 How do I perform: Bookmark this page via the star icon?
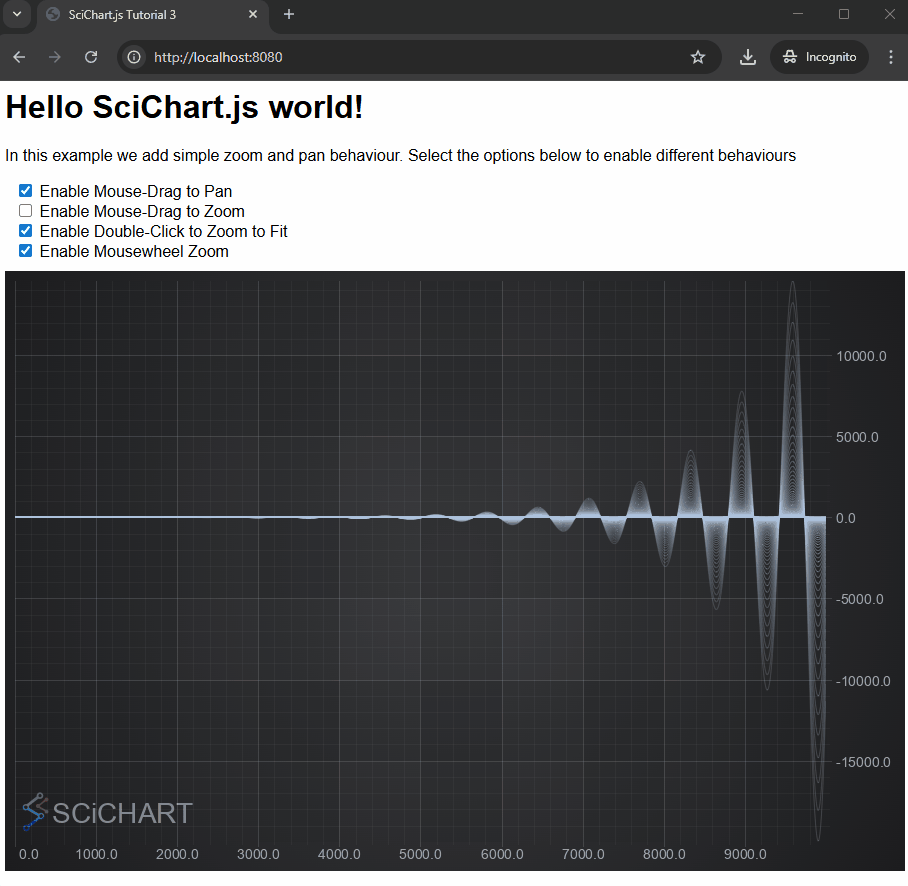click(698, 57)
